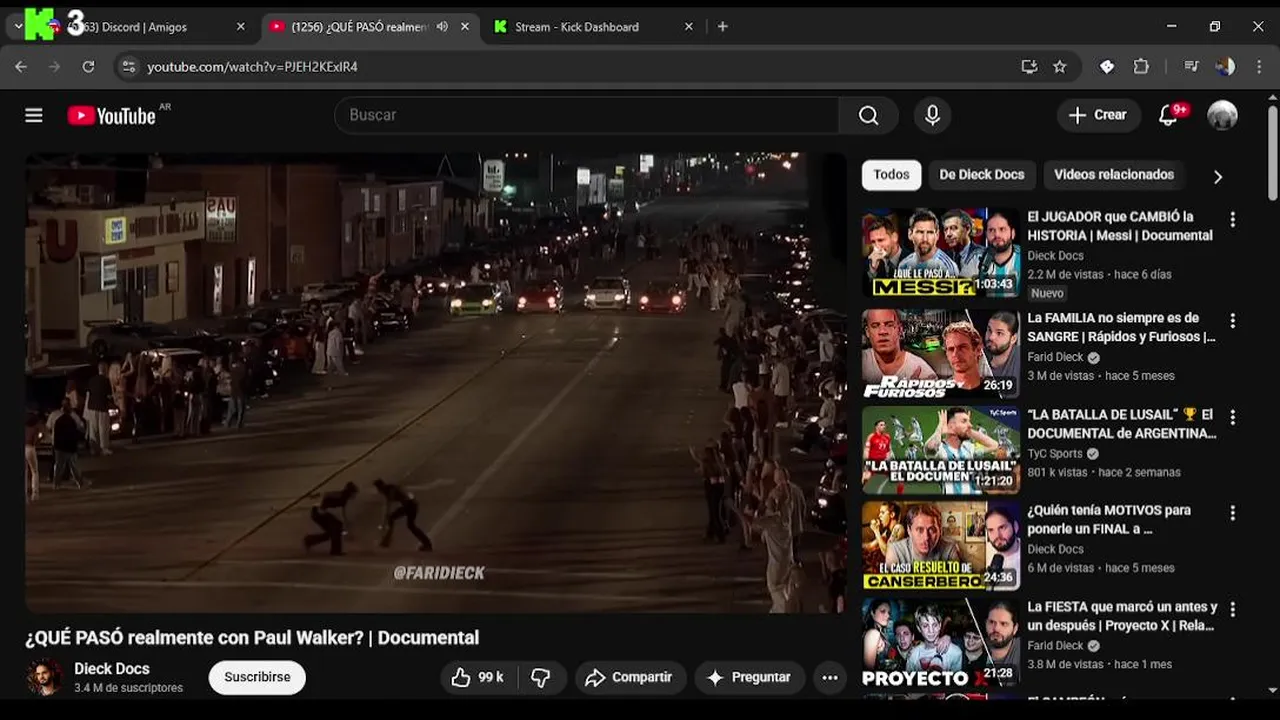Click the address bar URL
The height and width of the screenshot is (720, 1280).
pyautogui.click(x=252, y=67)
